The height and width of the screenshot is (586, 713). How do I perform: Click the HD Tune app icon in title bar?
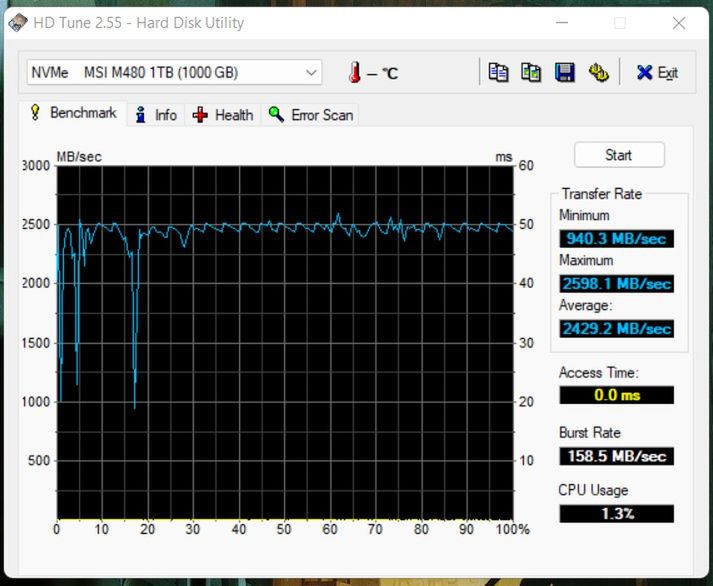point(17,23)
